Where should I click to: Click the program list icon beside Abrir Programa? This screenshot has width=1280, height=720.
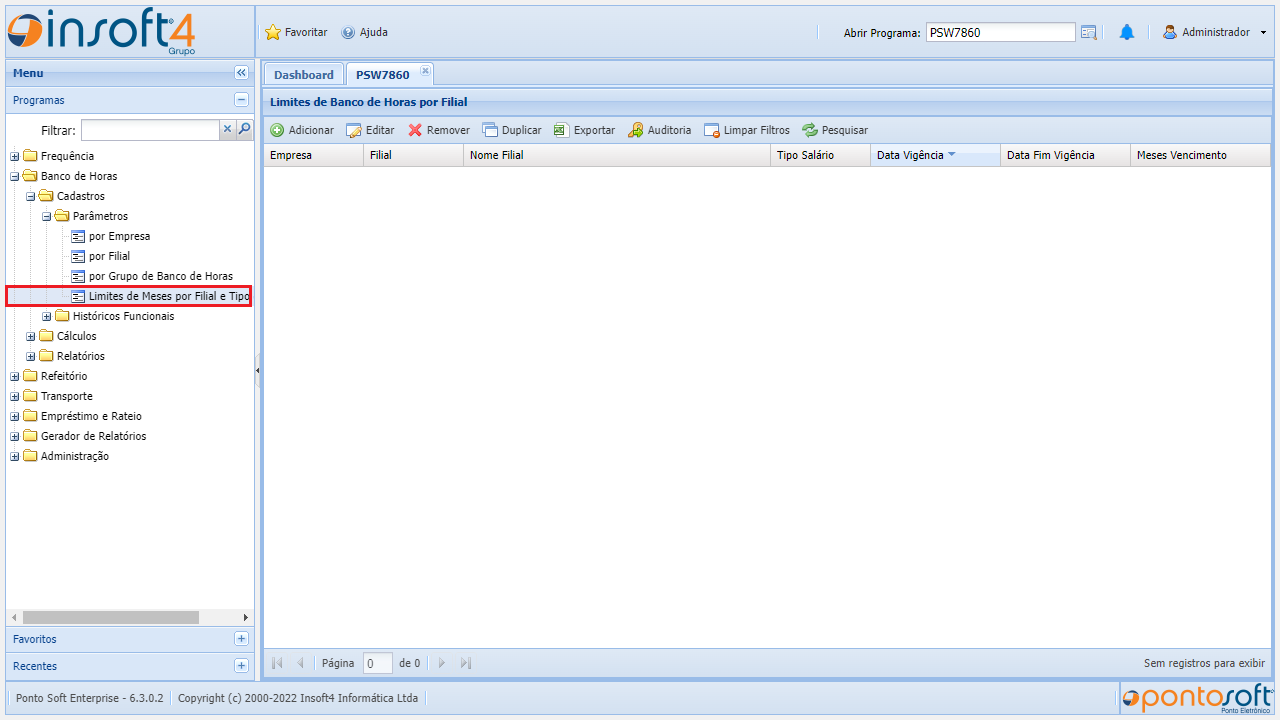[x=1089, y=32]
